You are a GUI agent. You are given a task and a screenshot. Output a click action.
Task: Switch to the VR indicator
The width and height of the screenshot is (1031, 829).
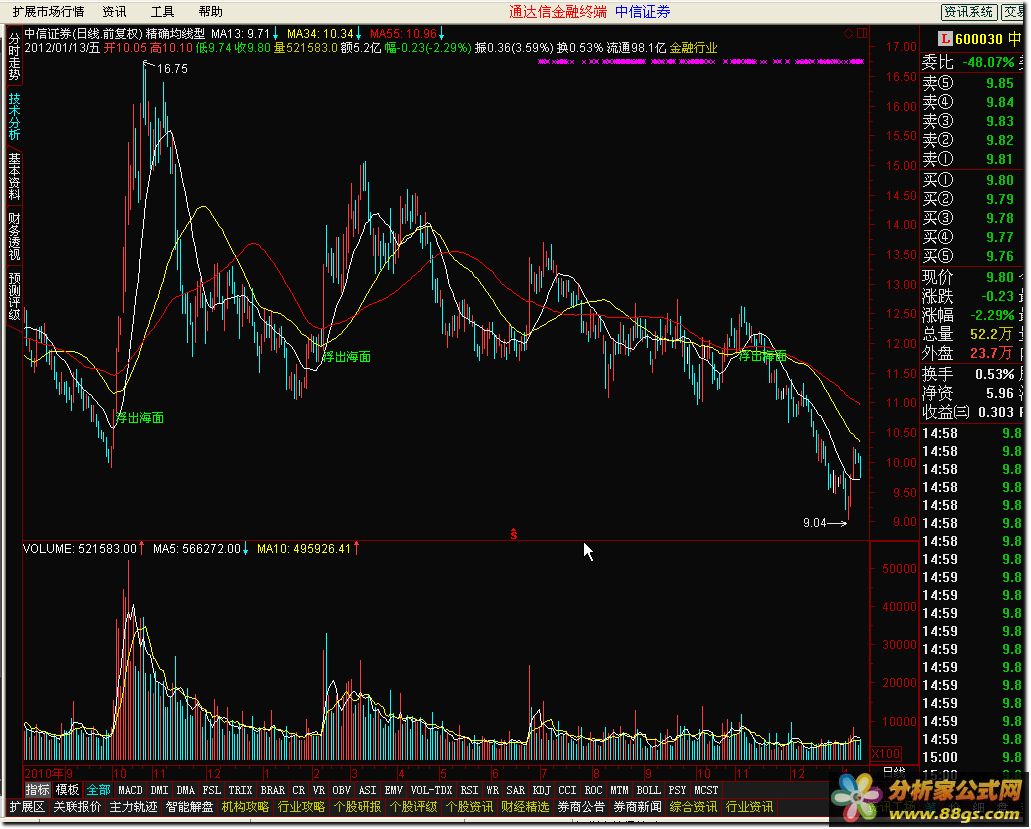pos(319,790)
